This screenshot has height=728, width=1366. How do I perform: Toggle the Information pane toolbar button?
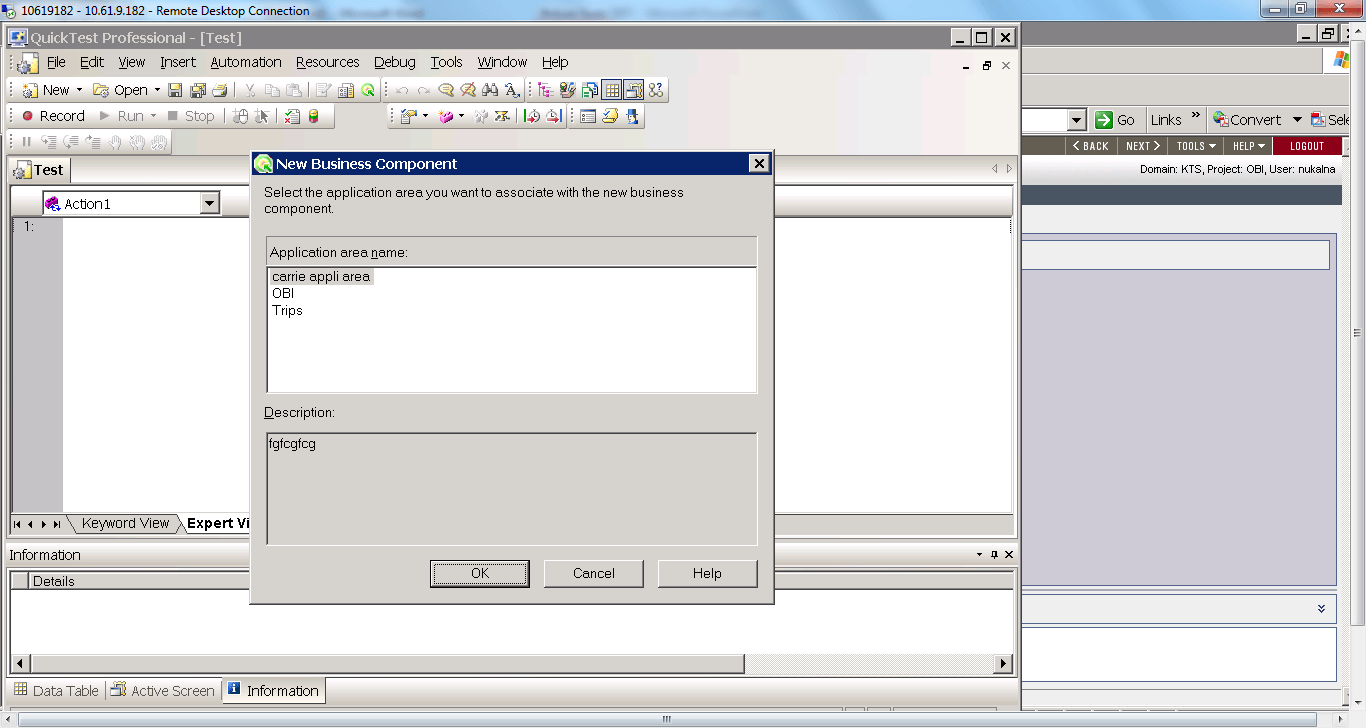pos(633,90)
